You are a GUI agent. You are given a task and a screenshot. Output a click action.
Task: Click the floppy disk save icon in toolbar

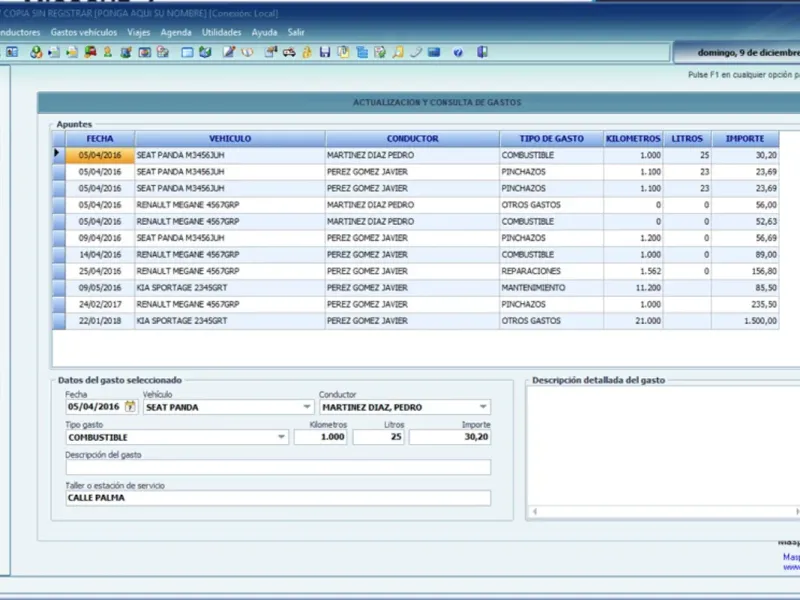click(x=325, y=52)
